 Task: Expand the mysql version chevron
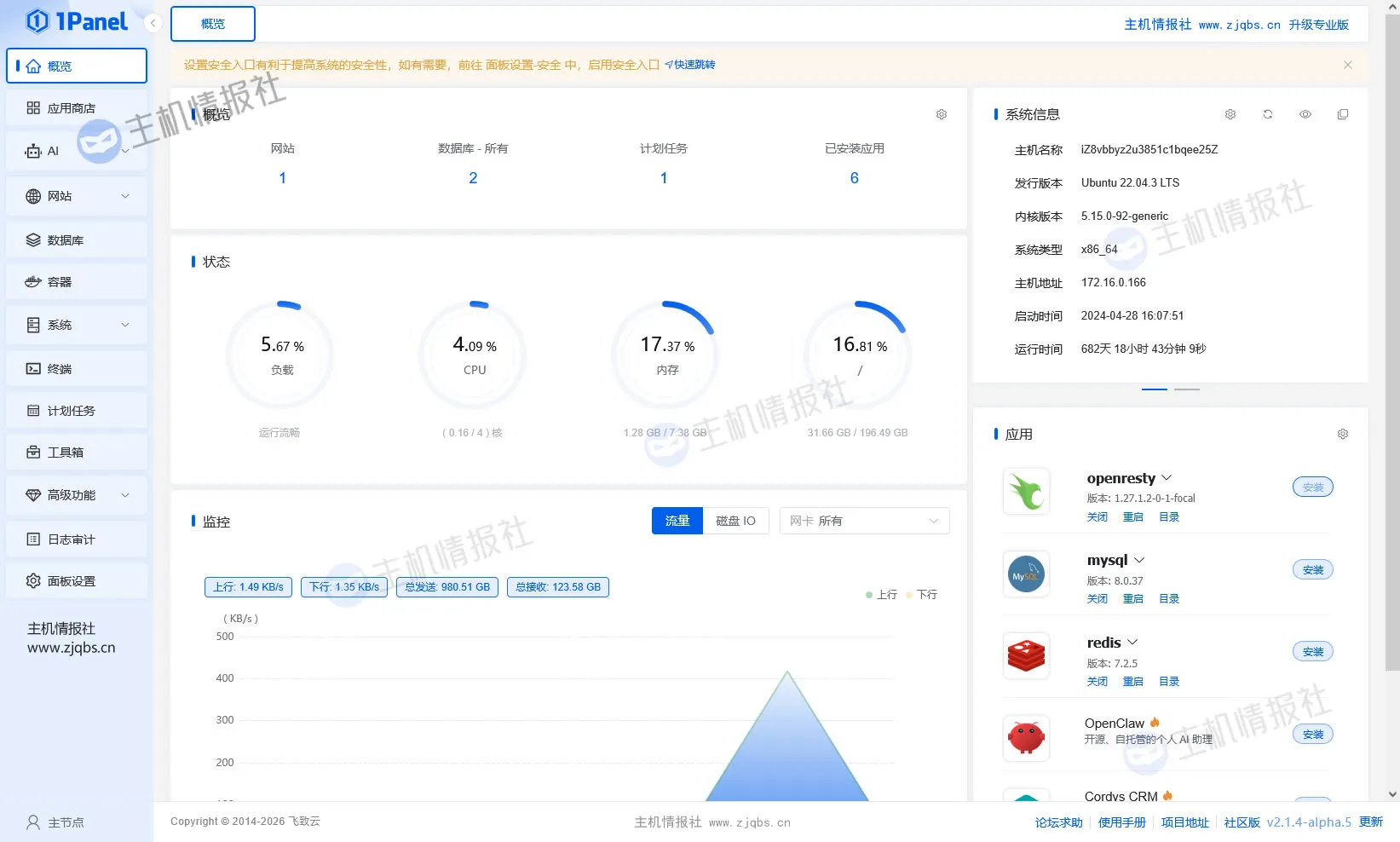[x=1139, y=560]
